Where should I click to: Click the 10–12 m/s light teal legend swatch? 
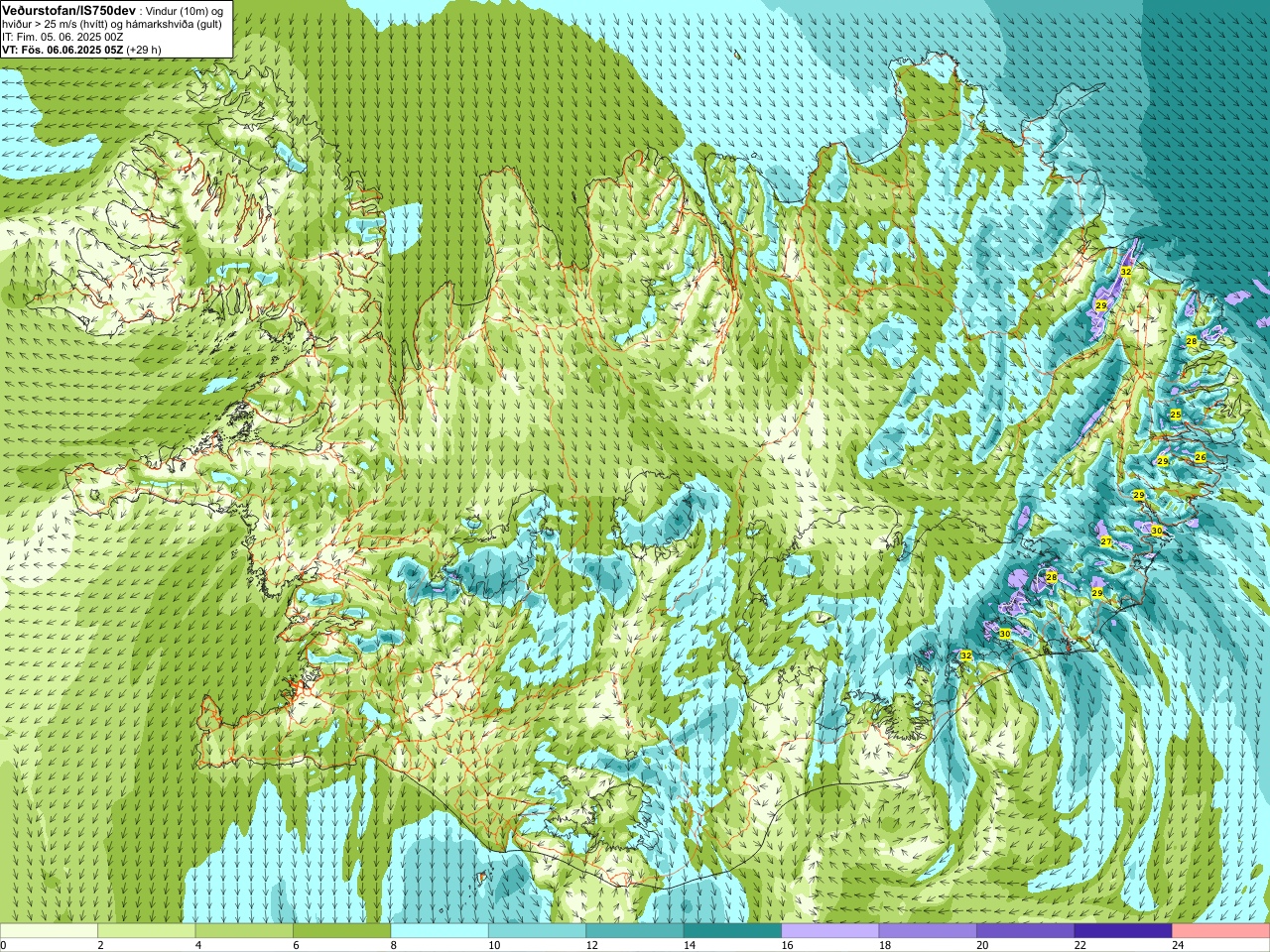click(x=537, y=931)
